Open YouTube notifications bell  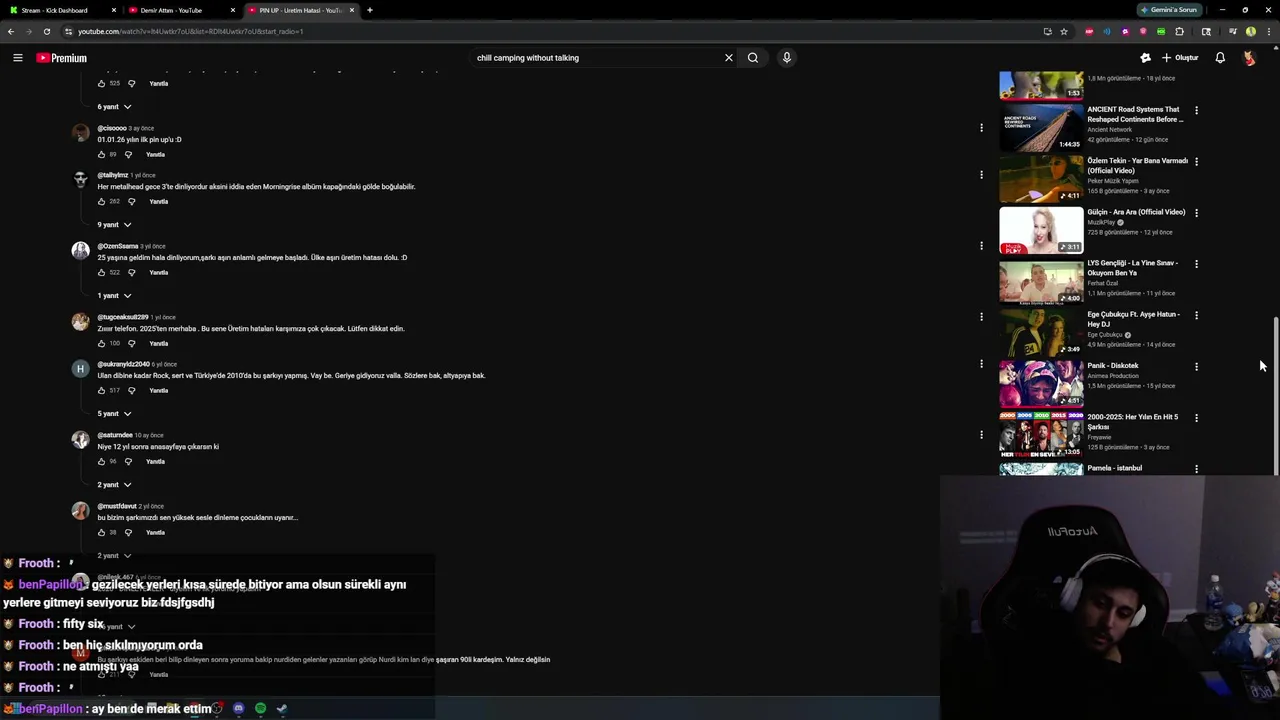(x=1220, y=58)
